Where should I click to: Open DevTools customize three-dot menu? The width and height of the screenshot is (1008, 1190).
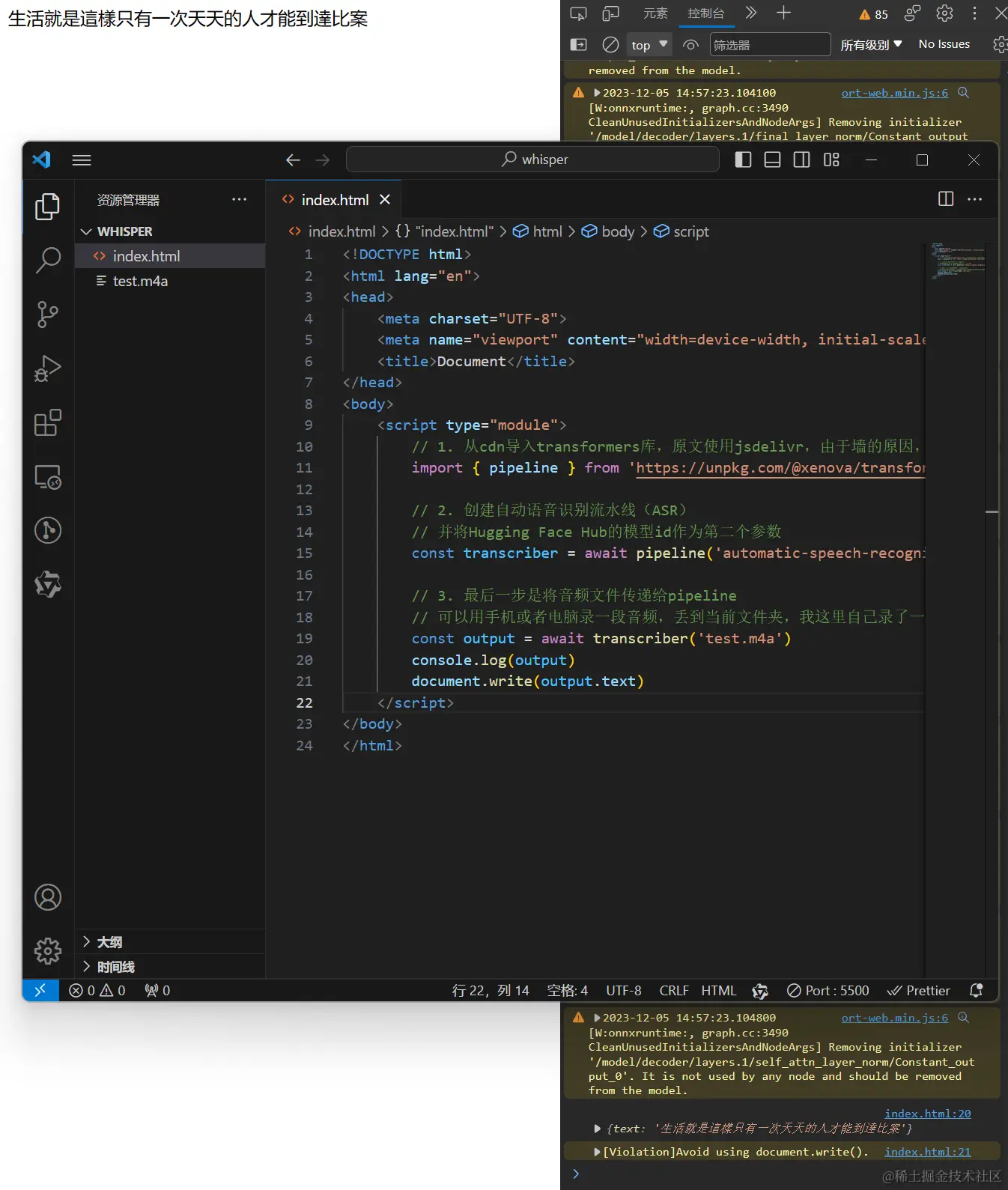click(x=974, y=13)
